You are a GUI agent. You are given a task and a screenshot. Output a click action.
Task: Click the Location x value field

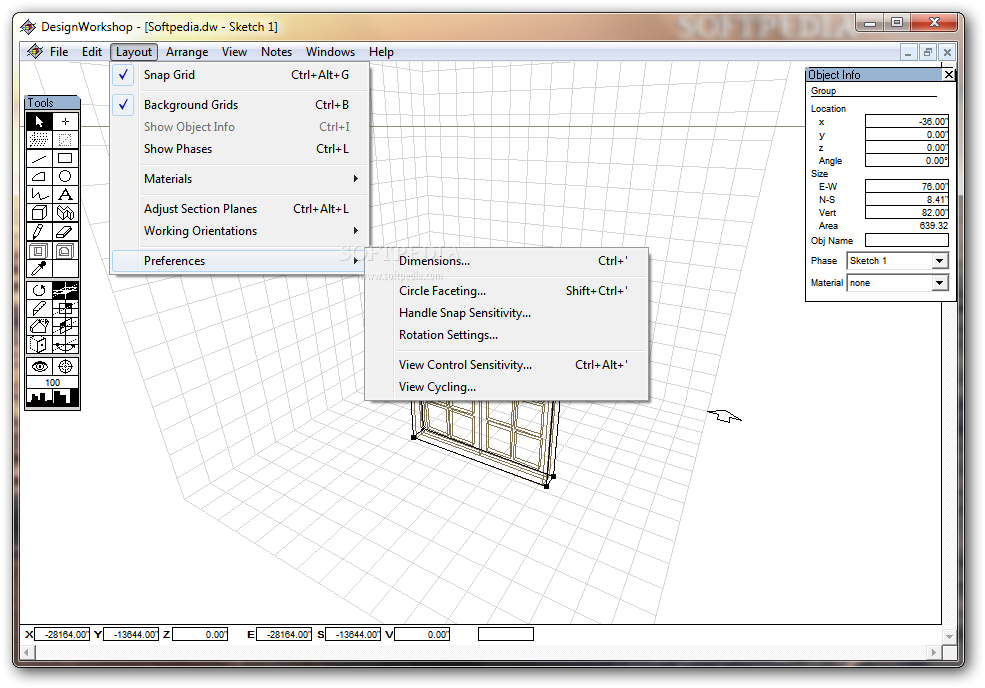point(906,121)
